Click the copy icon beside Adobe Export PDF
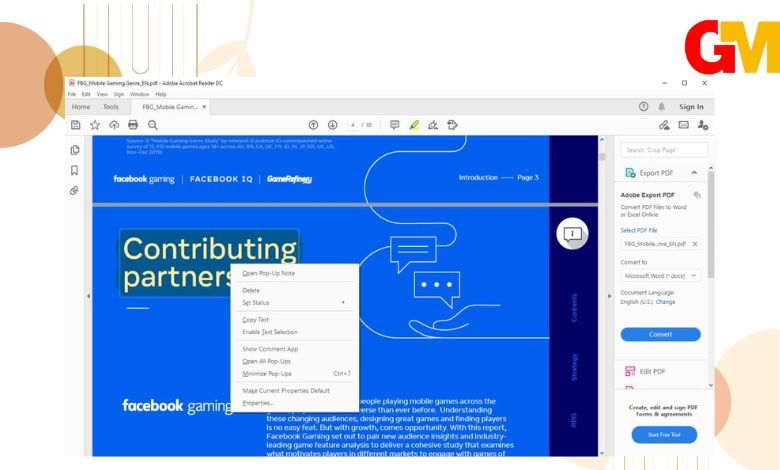 click(x=697, y=195)
